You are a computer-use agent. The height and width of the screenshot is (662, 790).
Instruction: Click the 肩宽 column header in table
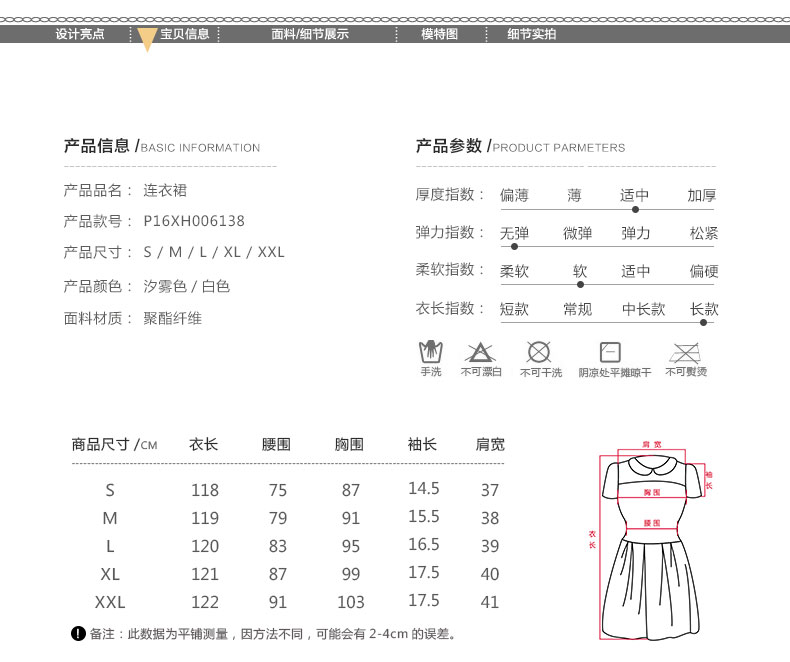point(490,444)
